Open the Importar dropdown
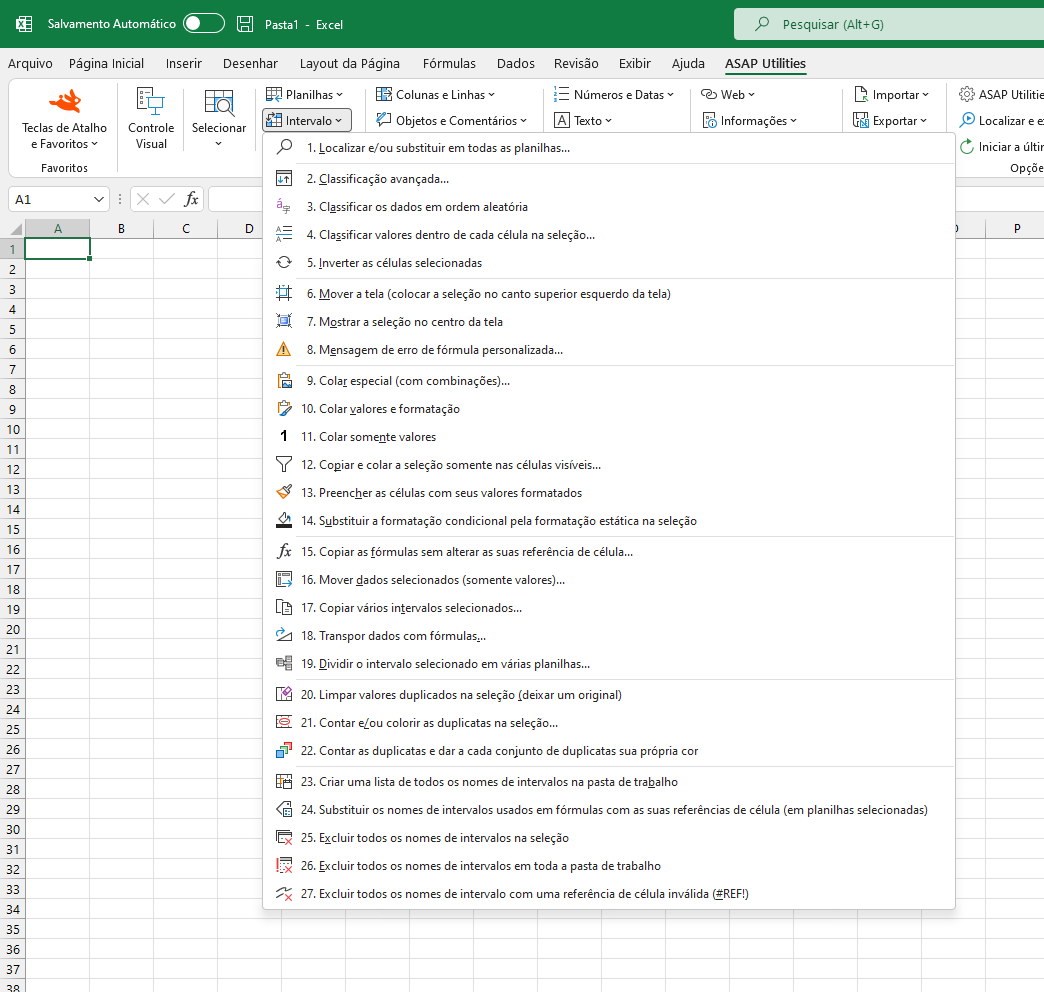 [x=891, y=95]
